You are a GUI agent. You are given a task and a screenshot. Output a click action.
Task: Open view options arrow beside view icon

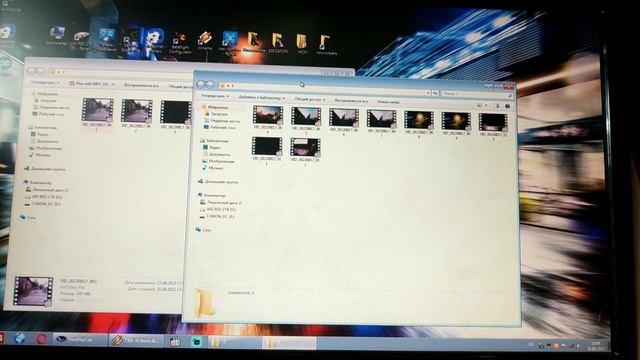click(x=486, y=106)
